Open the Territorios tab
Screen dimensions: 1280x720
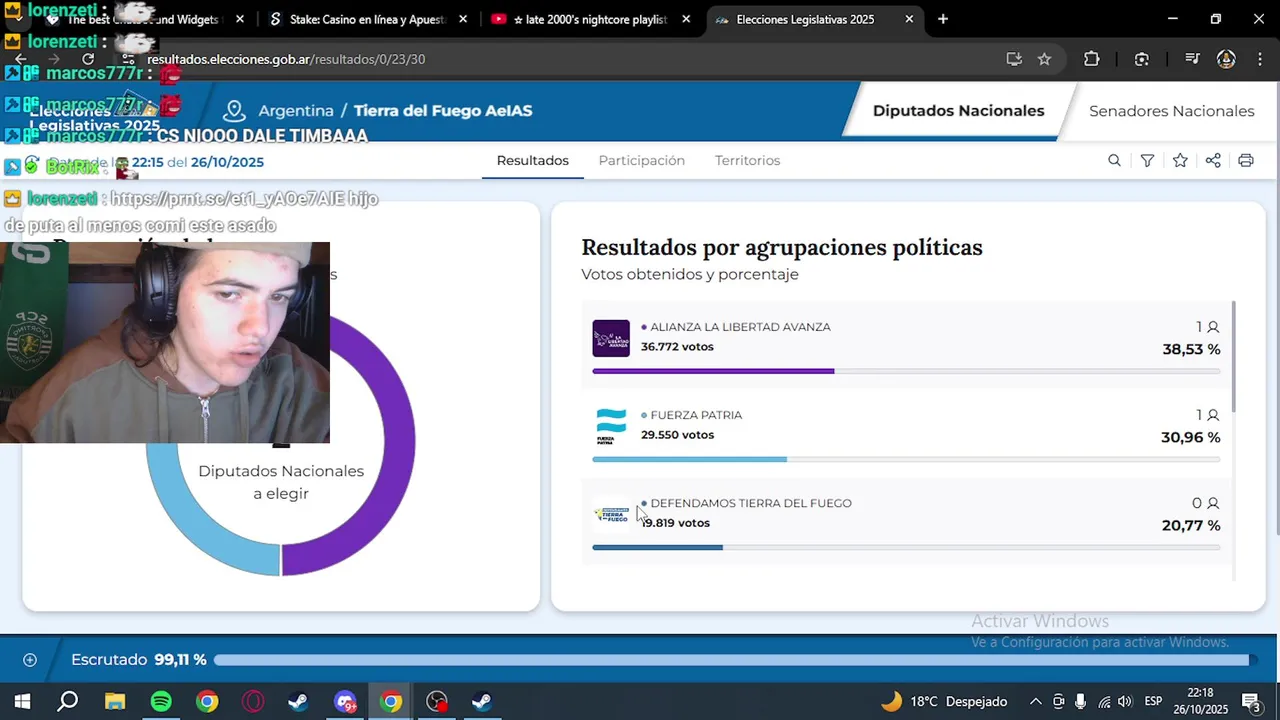tap(747, 161)
